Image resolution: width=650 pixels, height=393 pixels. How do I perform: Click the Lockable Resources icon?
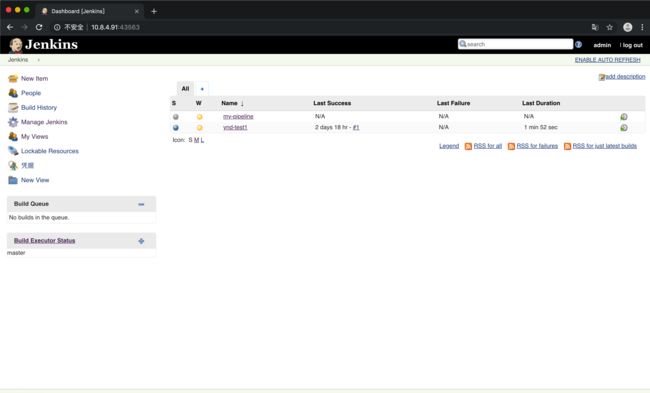tap(13, 151)
